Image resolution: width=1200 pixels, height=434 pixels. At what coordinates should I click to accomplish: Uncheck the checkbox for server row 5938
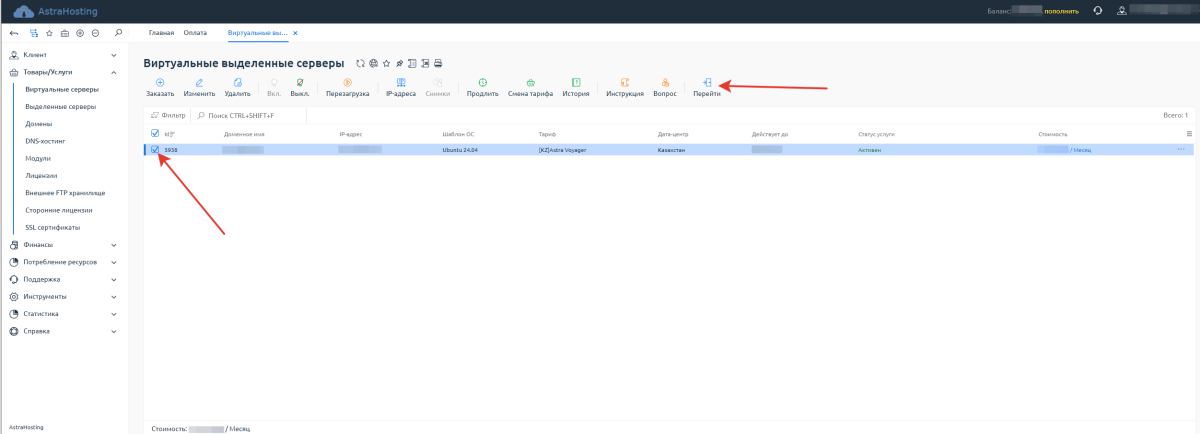155,150
